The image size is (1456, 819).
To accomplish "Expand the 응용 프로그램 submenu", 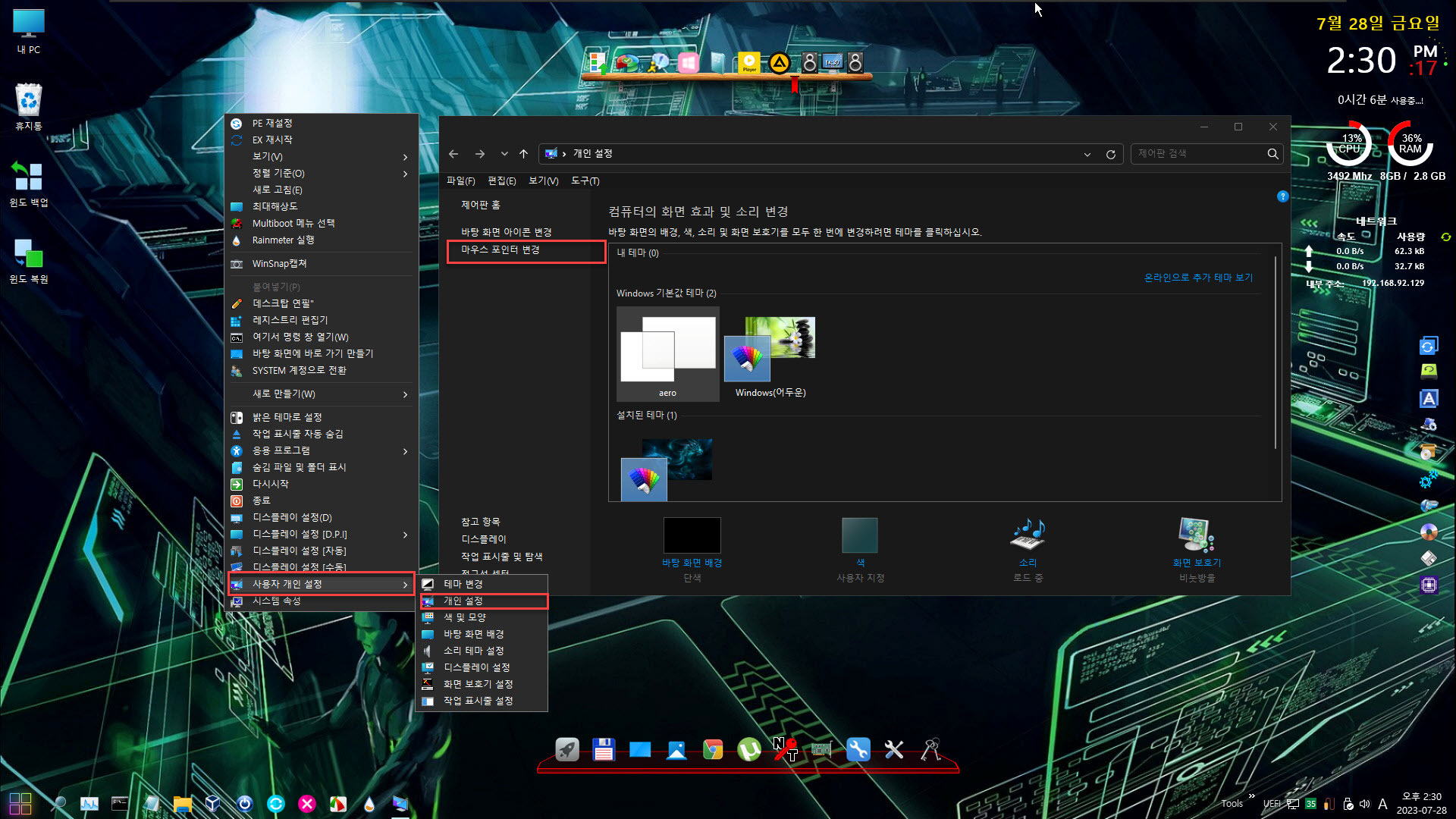I will [323, 450].
